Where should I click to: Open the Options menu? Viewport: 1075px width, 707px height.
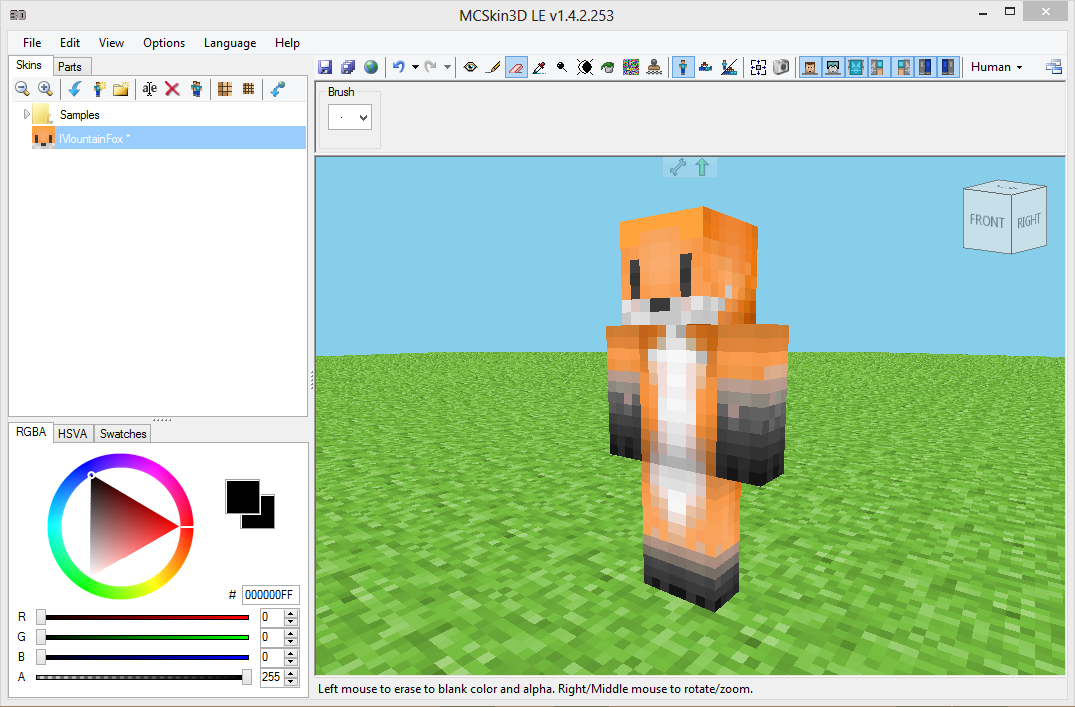coord(164,43)
